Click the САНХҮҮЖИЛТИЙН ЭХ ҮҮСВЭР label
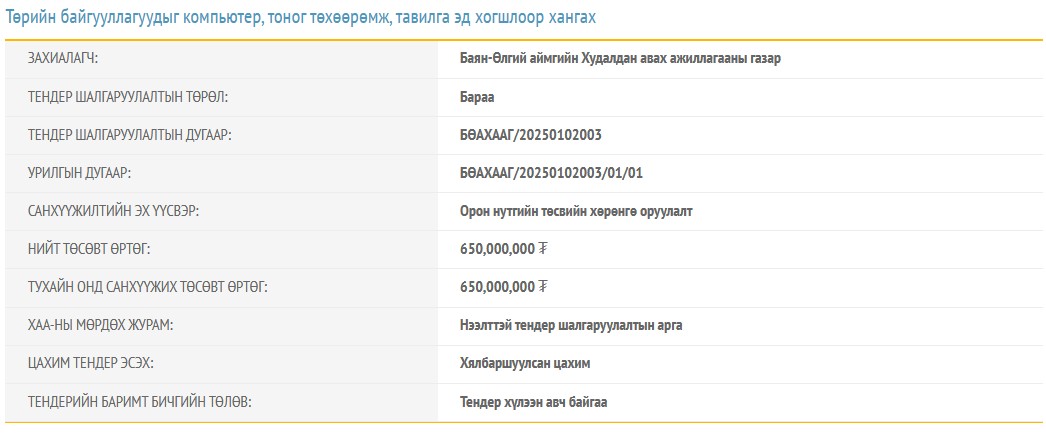This screenshot has height=446, width=1046. (122, 211)
